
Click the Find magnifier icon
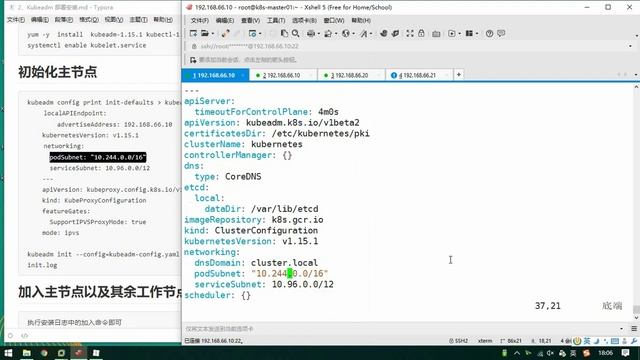(x=296, y=33)
